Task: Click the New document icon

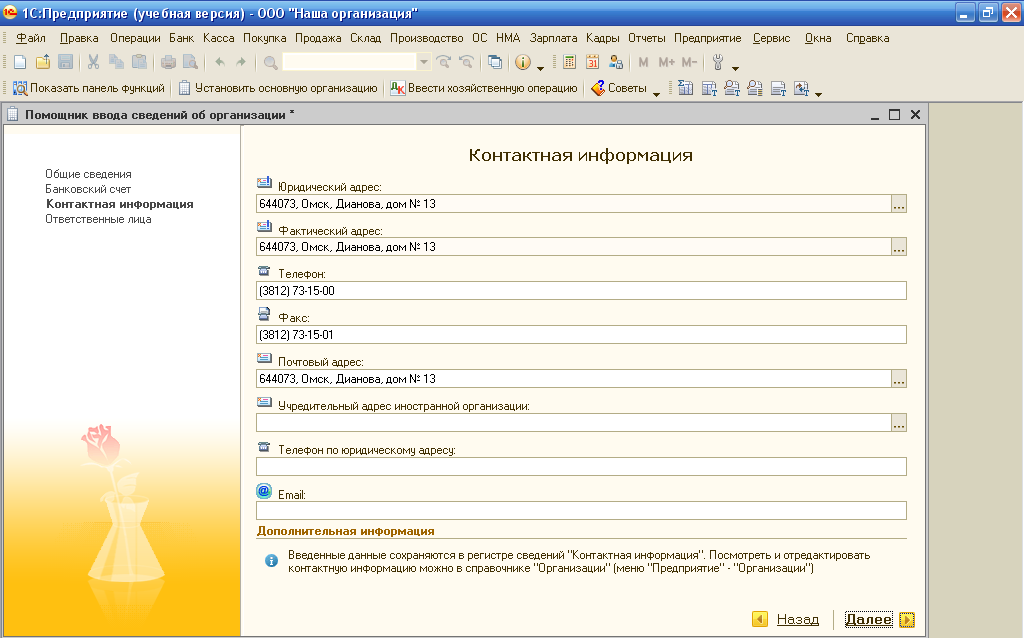Action: (20, 62)
